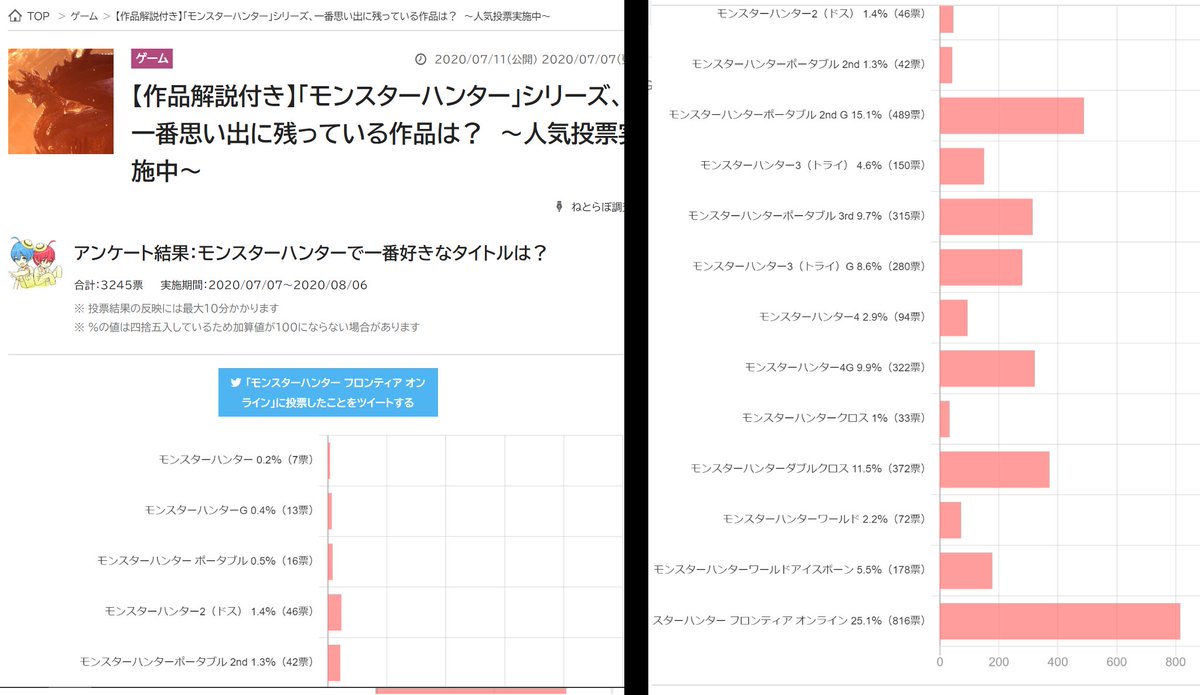This screenshot has width=1200, height=695.
Task: Click the モンスターハンター4 94票 bar
Action: (x=954, y=317)
